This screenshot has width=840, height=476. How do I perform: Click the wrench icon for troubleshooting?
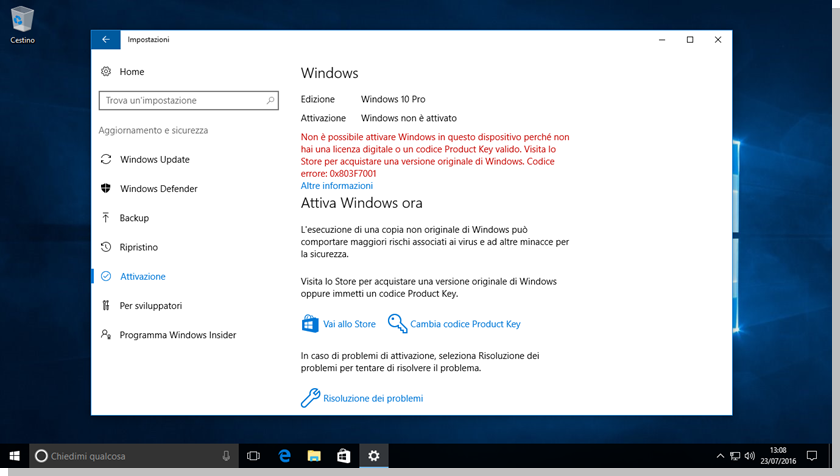pos(310,398)
